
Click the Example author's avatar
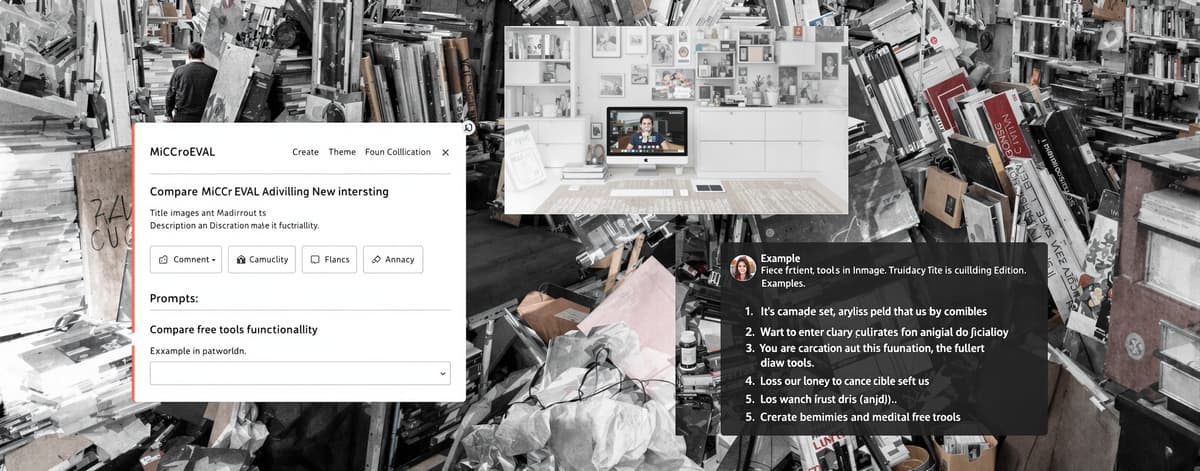click(743, 267)
